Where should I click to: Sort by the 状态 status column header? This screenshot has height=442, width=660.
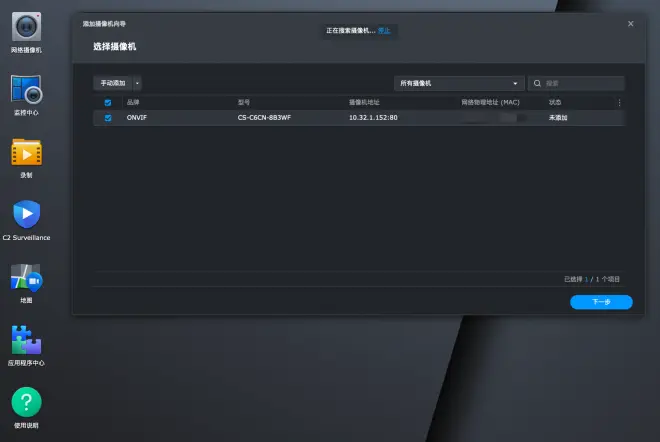pos(555,102)
